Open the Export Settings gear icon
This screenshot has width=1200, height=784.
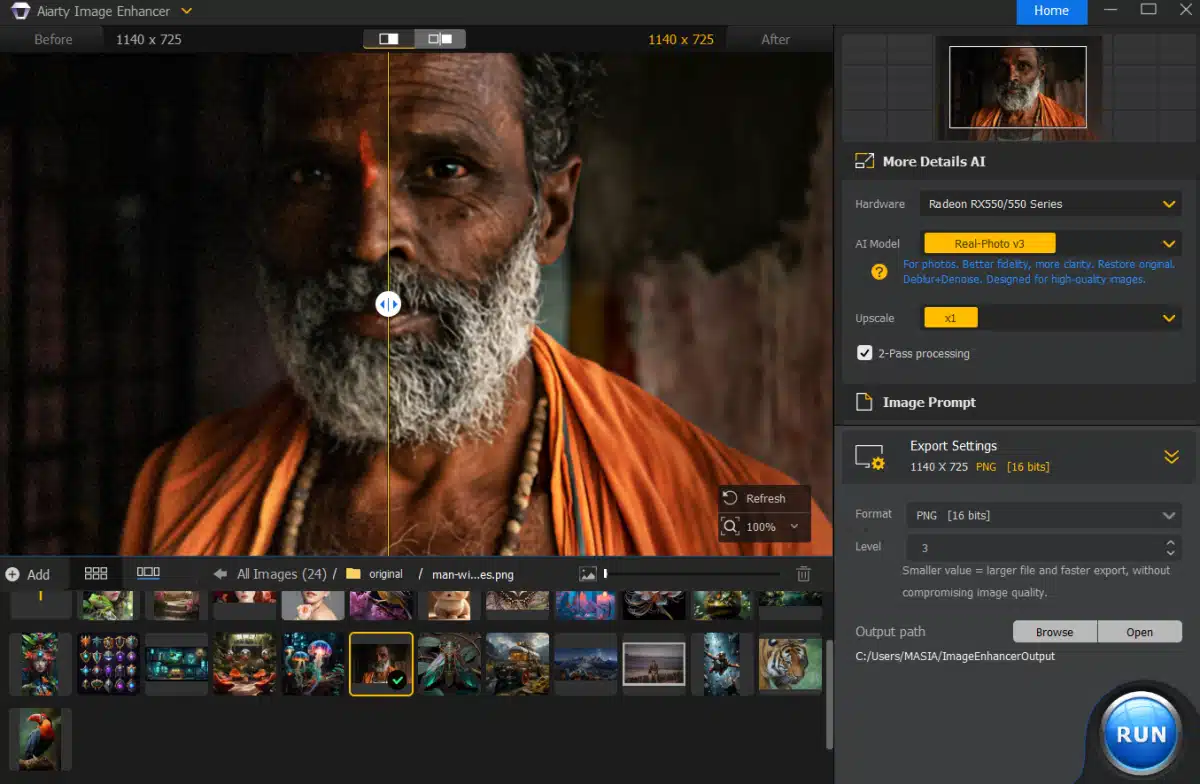pos(869,456)
